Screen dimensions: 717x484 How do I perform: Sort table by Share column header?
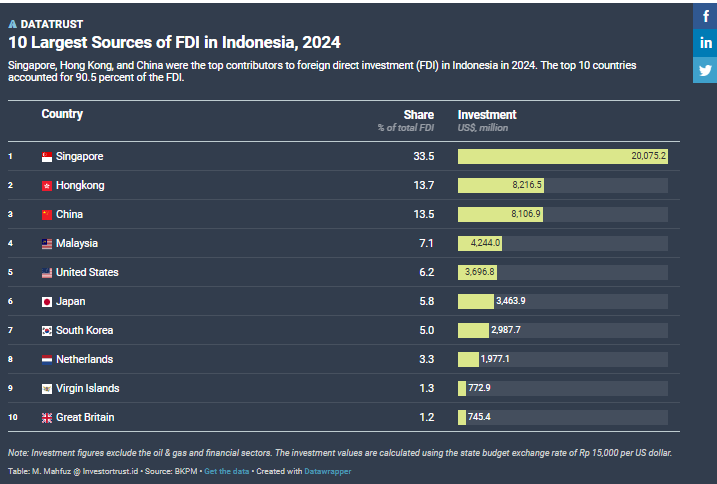point(418,115)
